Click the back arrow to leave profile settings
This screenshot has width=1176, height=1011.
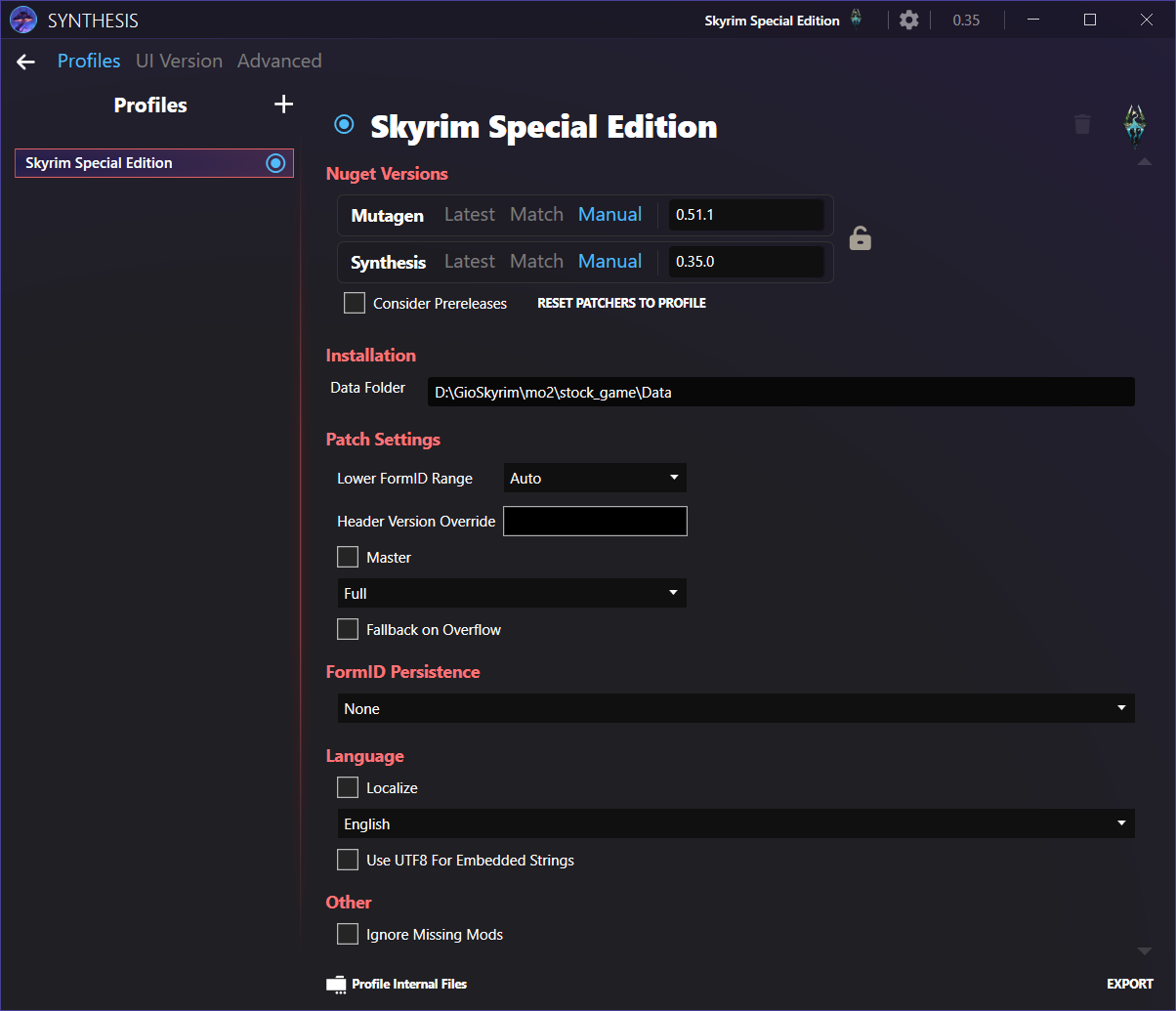coord(25,61)
